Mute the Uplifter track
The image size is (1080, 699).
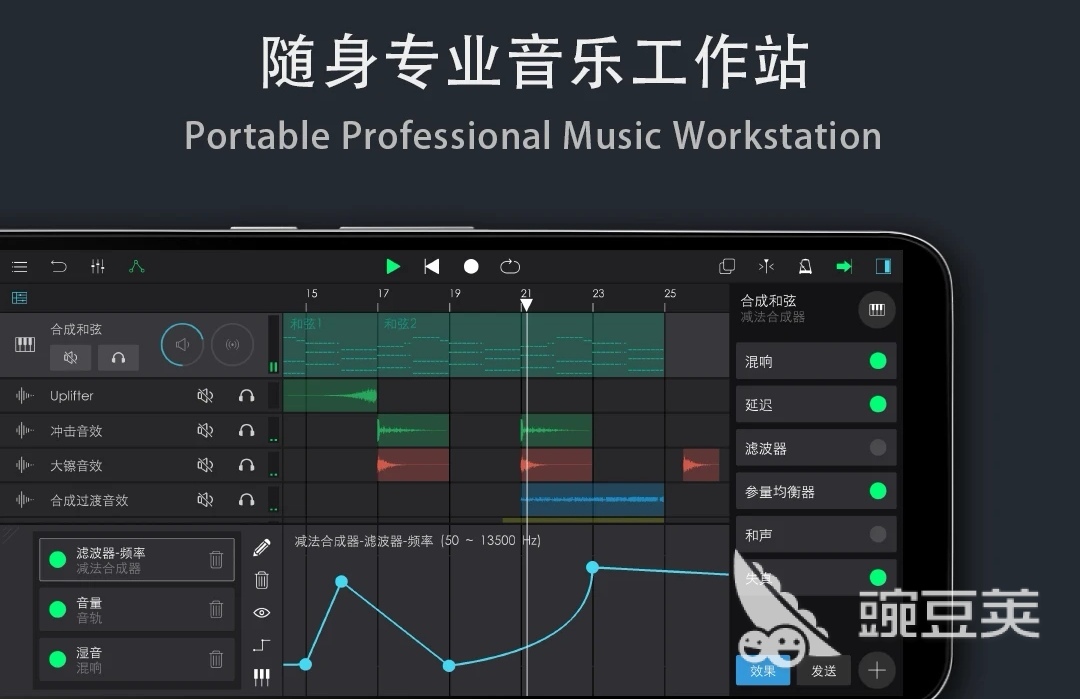click(x=205, y=396)
